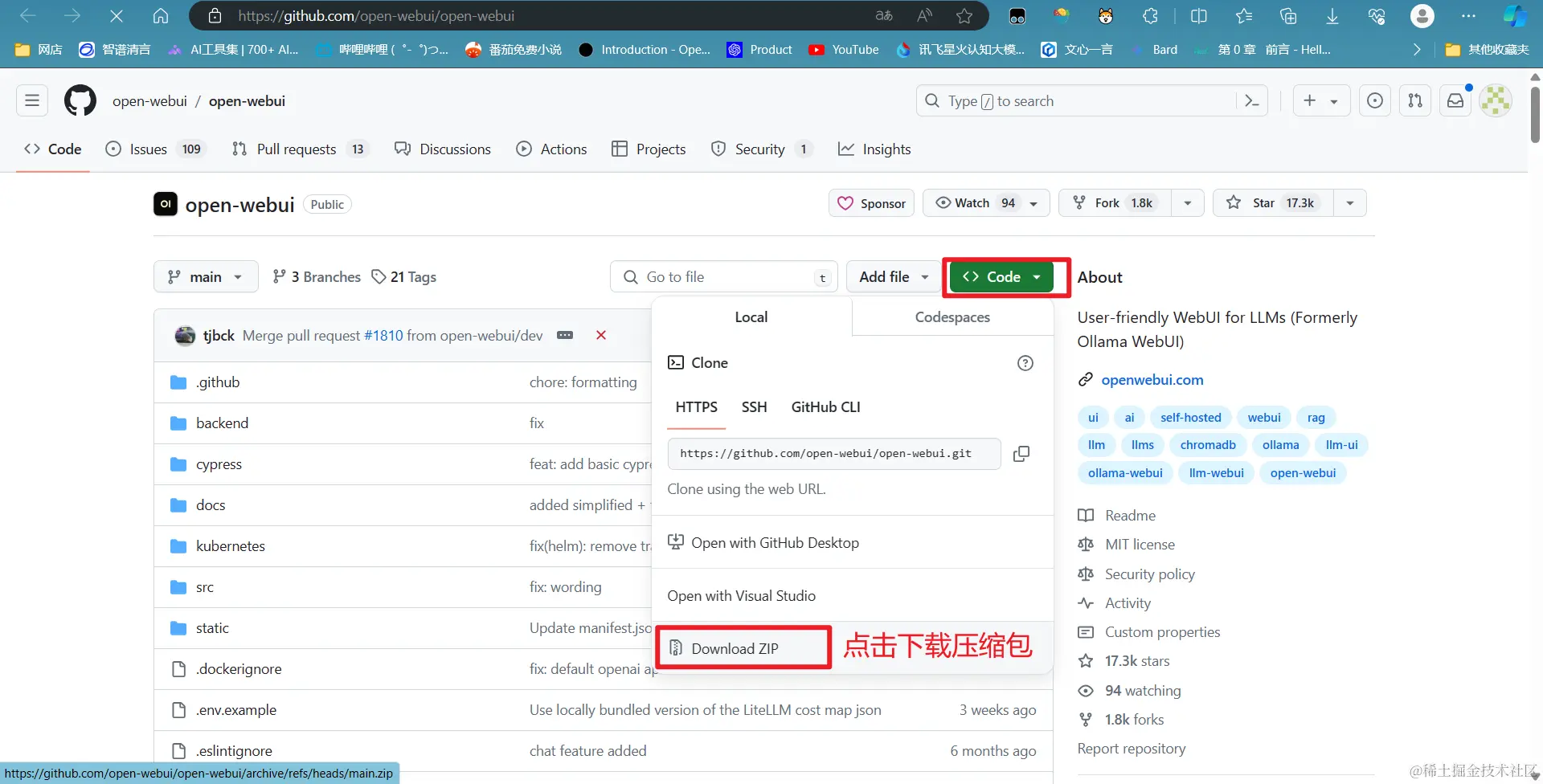
Task: Open the user avatar menu
Action: (1496, 100)
